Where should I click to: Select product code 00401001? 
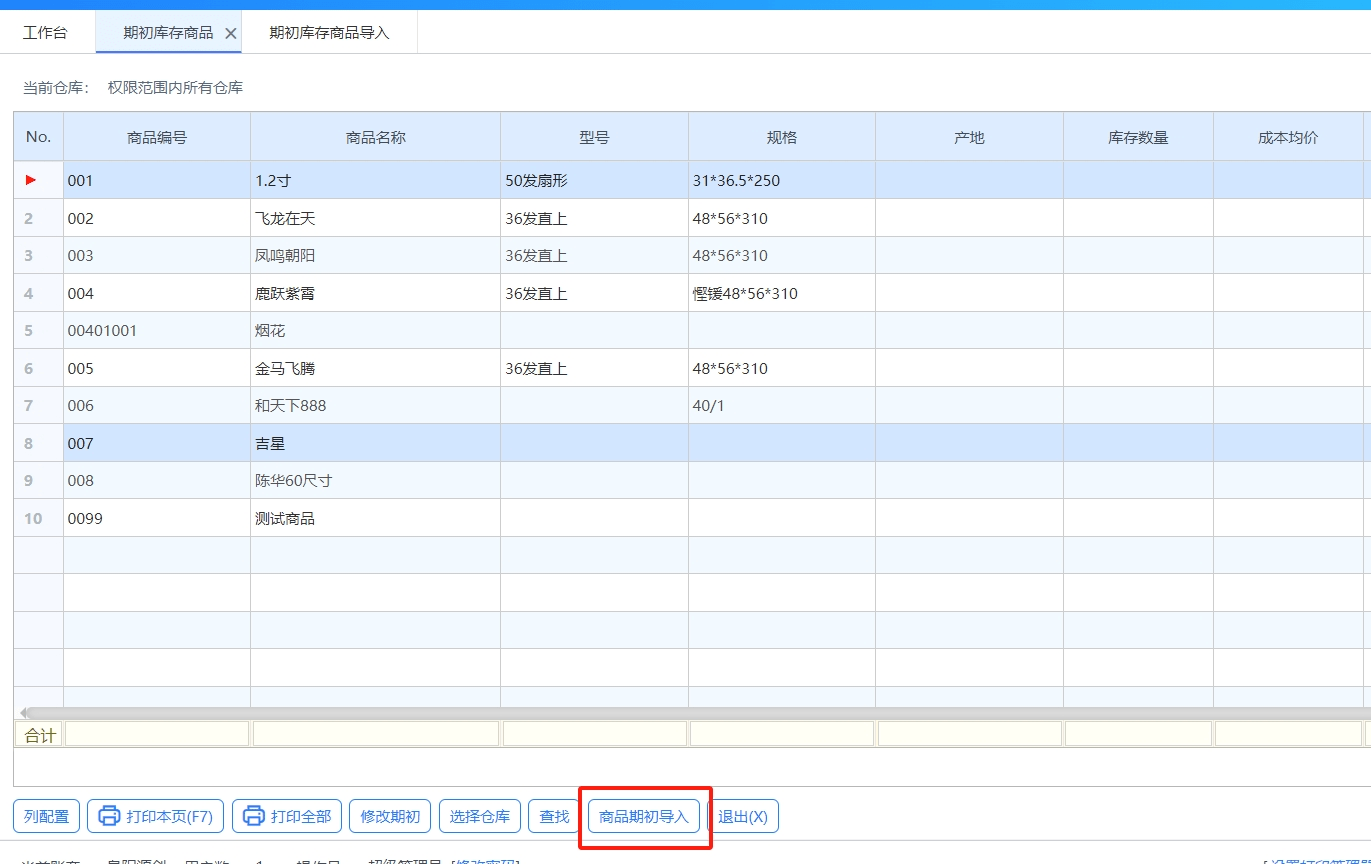[x=157, y=330]
